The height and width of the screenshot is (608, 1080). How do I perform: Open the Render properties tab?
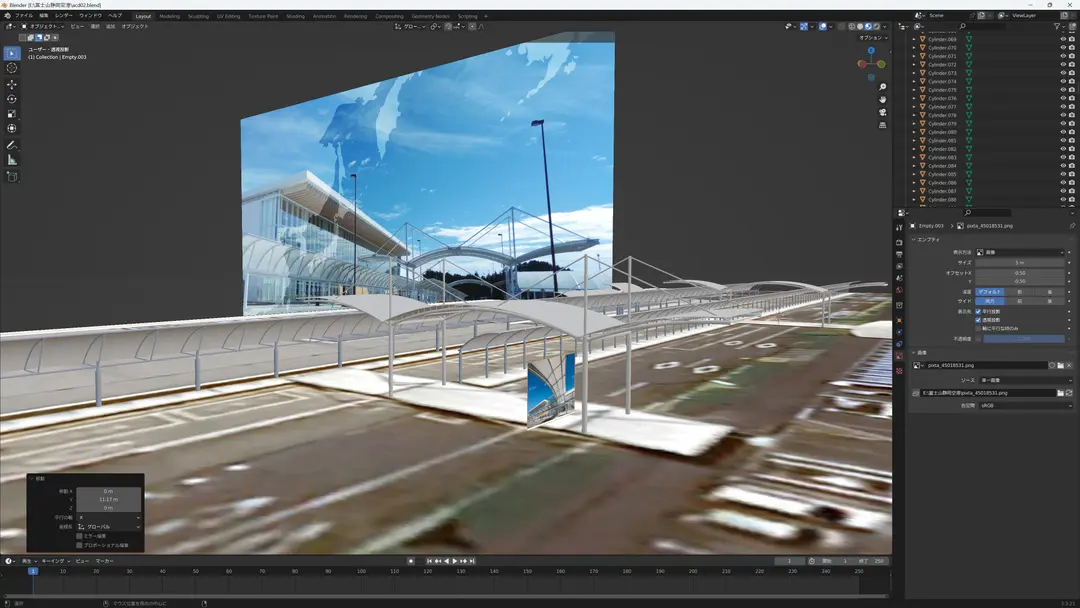click(899, 242)
